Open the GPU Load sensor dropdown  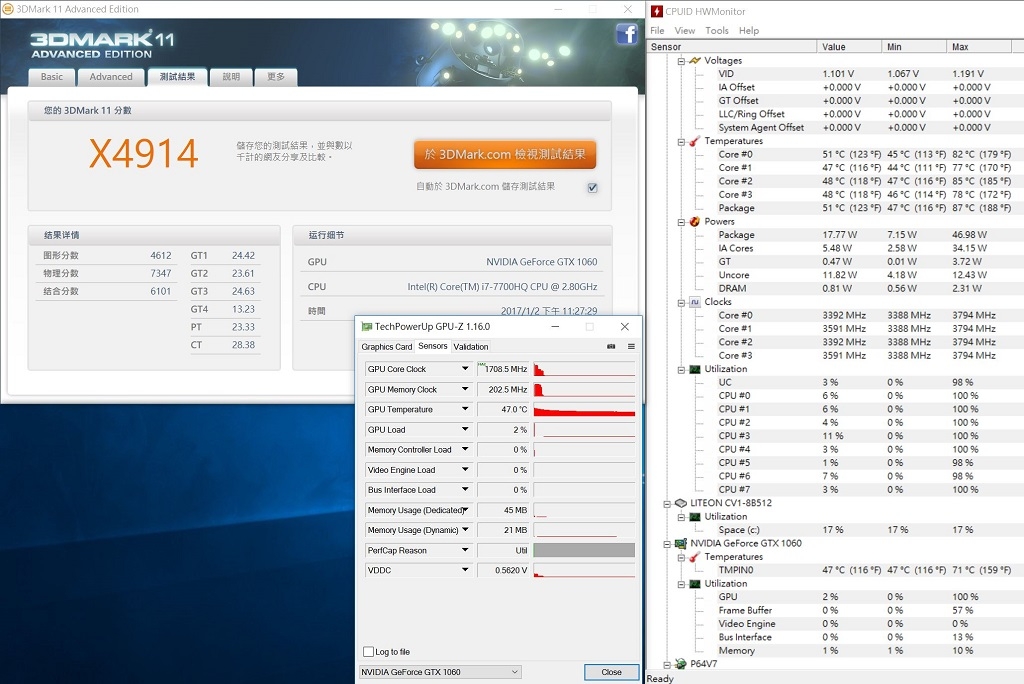point(465,430)
